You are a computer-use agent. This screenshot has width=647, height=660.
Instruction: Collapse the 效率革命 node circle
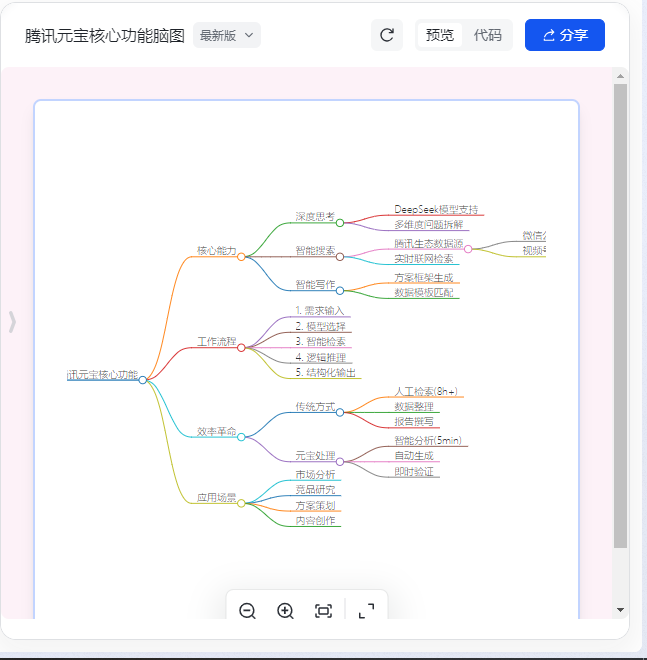[x=241, y=437]
